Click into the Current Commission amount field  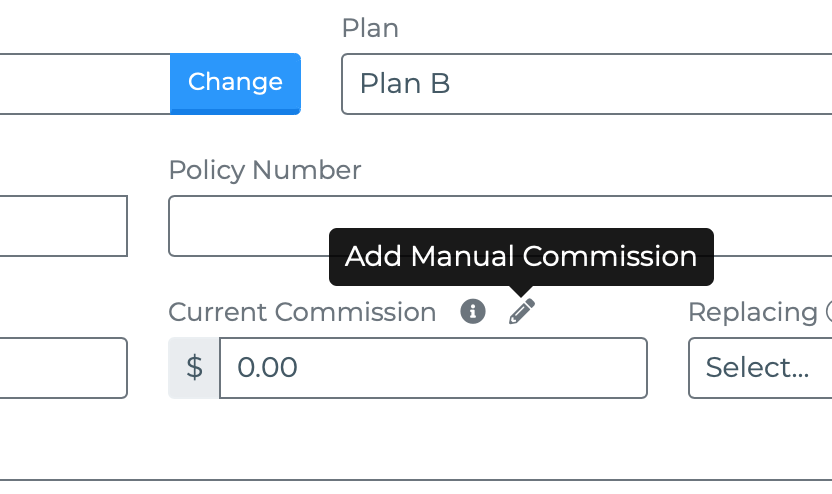433,368
